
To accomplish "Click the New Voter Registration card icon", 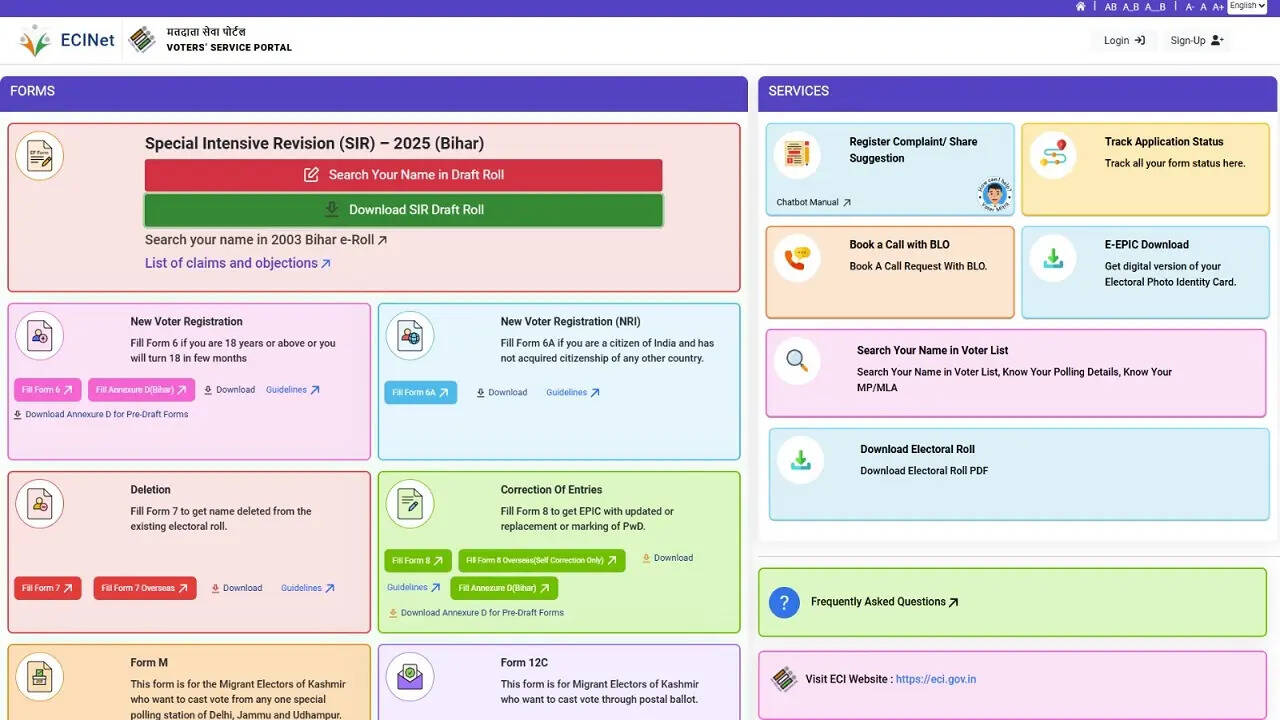I will [x=40, y=335].
